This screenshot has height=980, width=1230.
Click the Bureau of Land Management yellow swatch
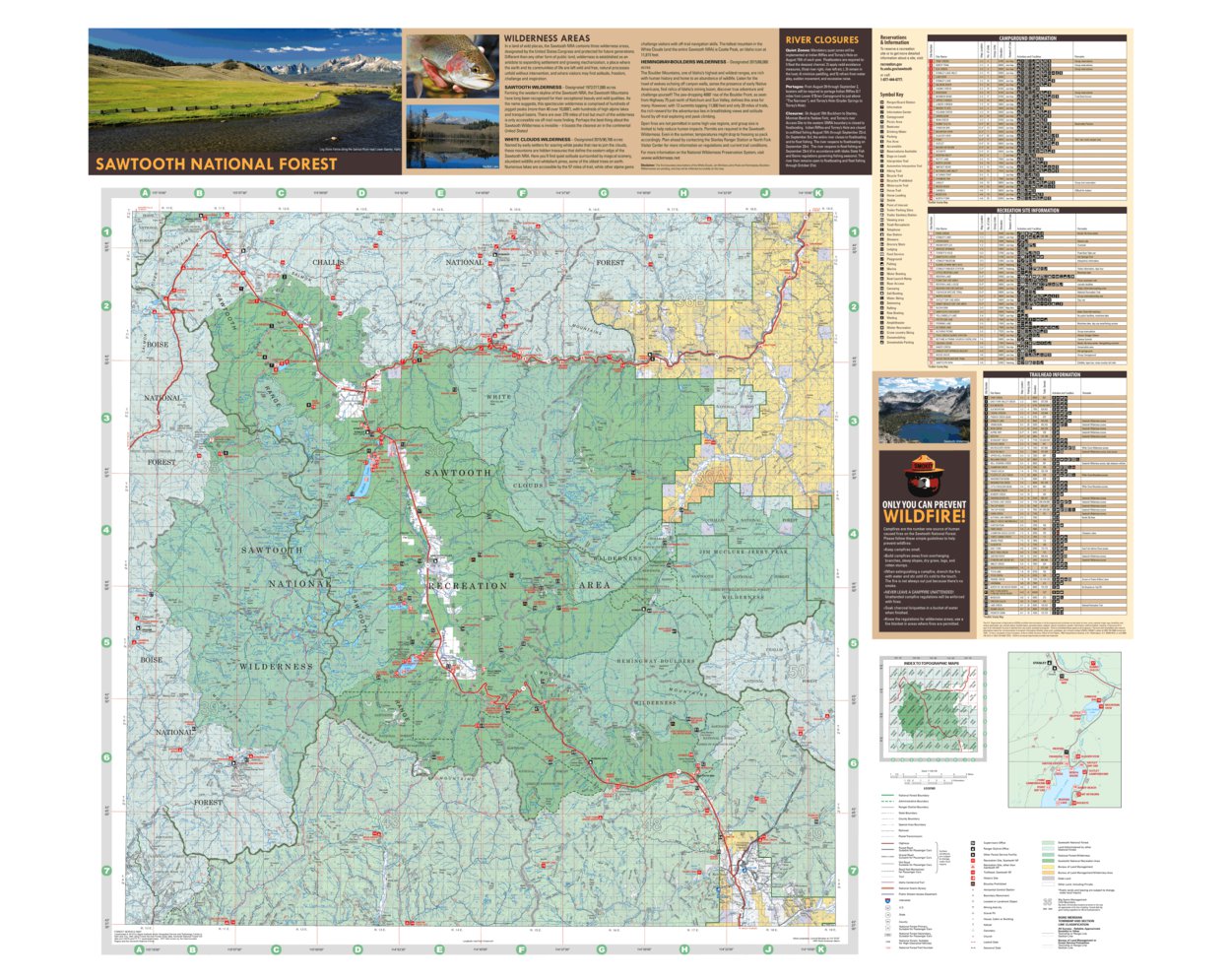pos(1048,867)
